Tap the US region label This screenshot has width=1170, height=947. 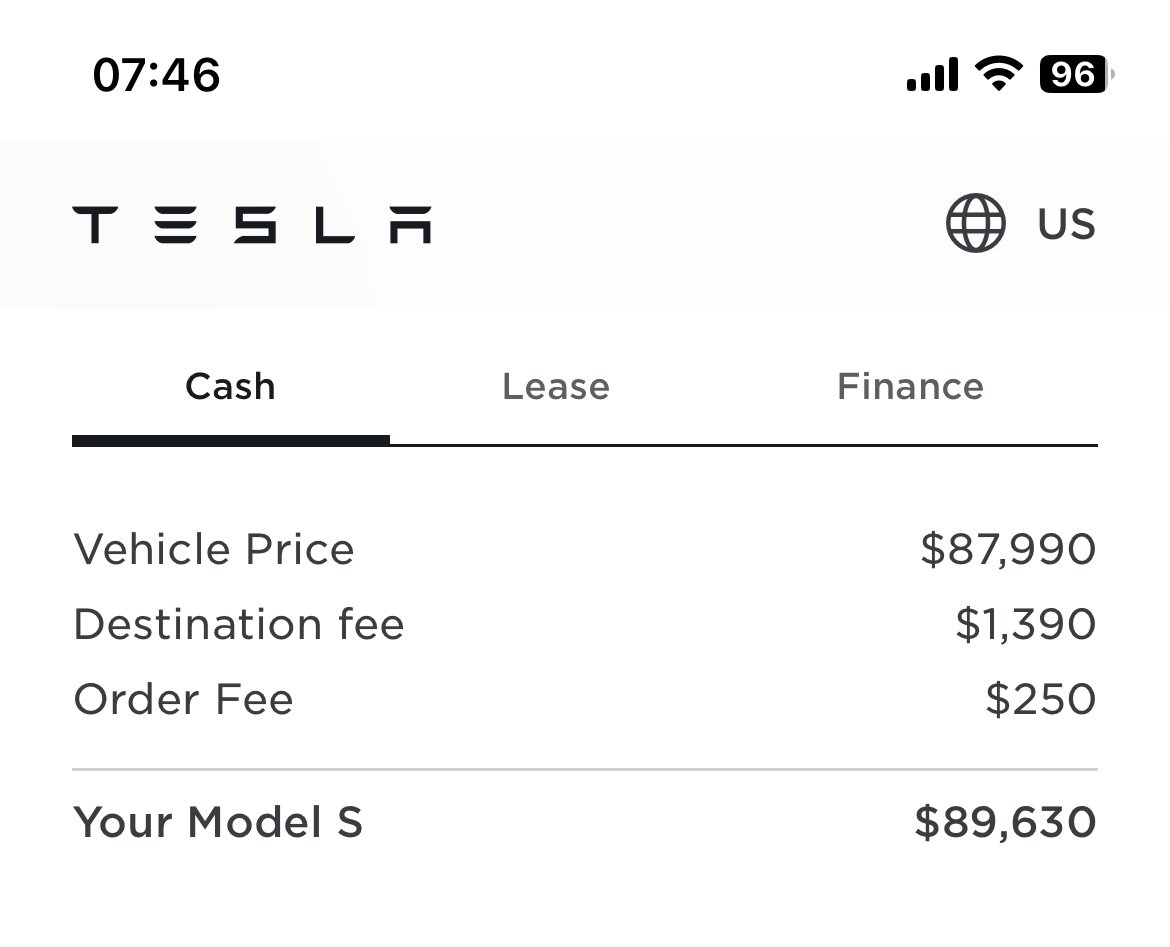coord(1066,224)
